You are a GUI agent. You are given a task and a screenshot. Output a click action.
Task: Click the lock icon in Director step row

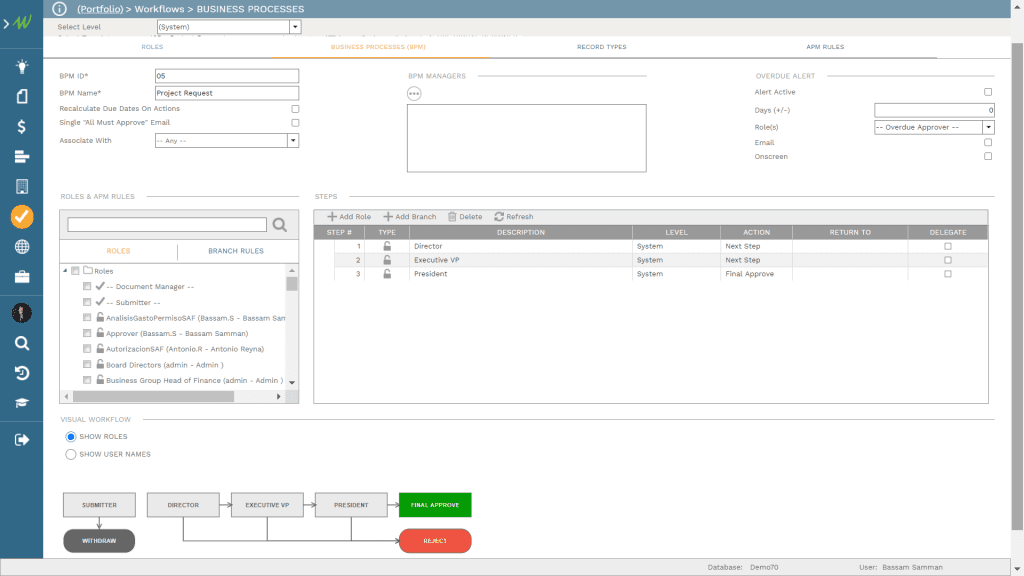[387, 246]
